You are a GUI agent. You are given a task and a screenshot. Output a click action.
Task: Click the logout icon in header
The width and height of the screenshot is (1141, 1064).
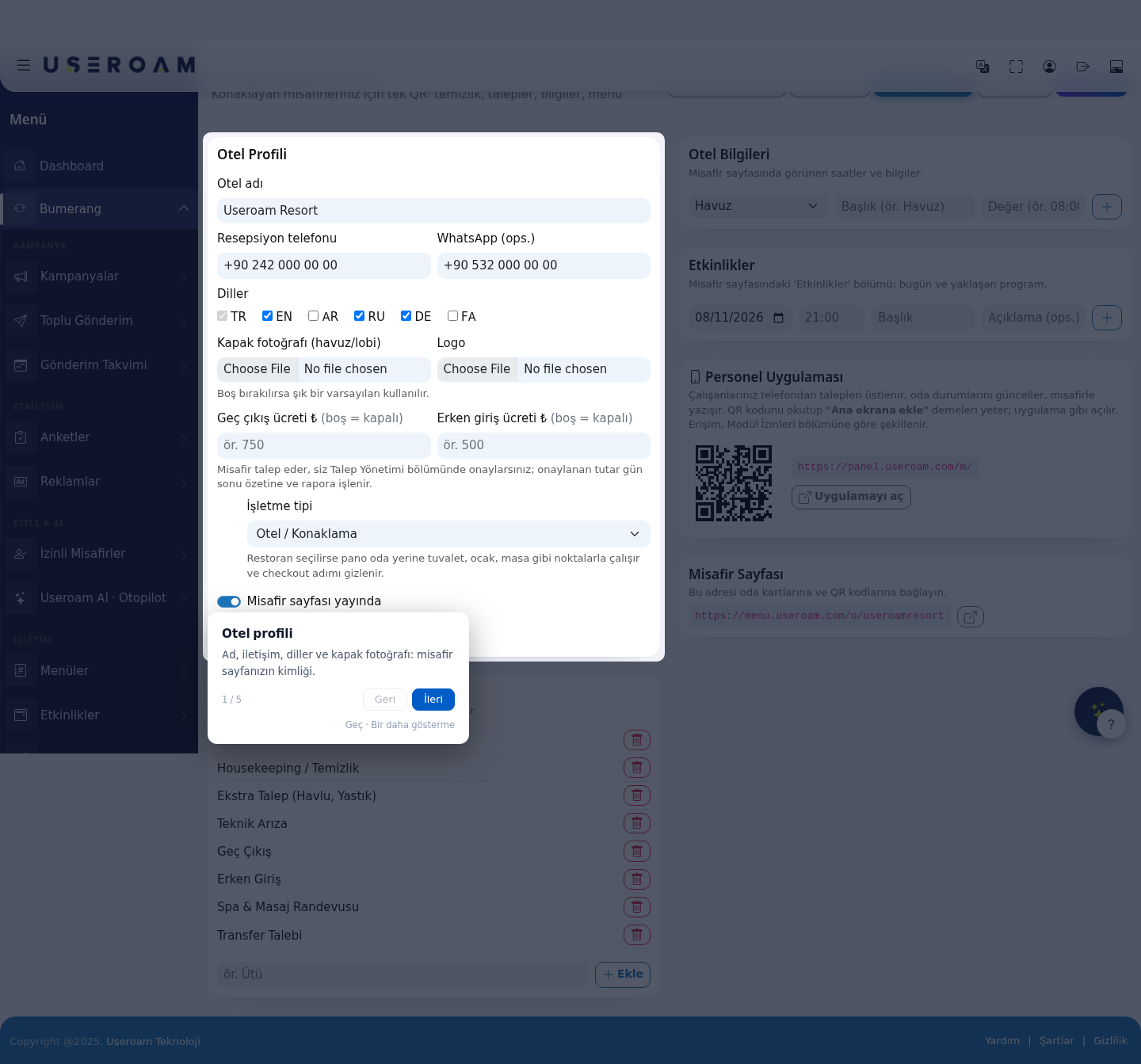click(1082, 67)
